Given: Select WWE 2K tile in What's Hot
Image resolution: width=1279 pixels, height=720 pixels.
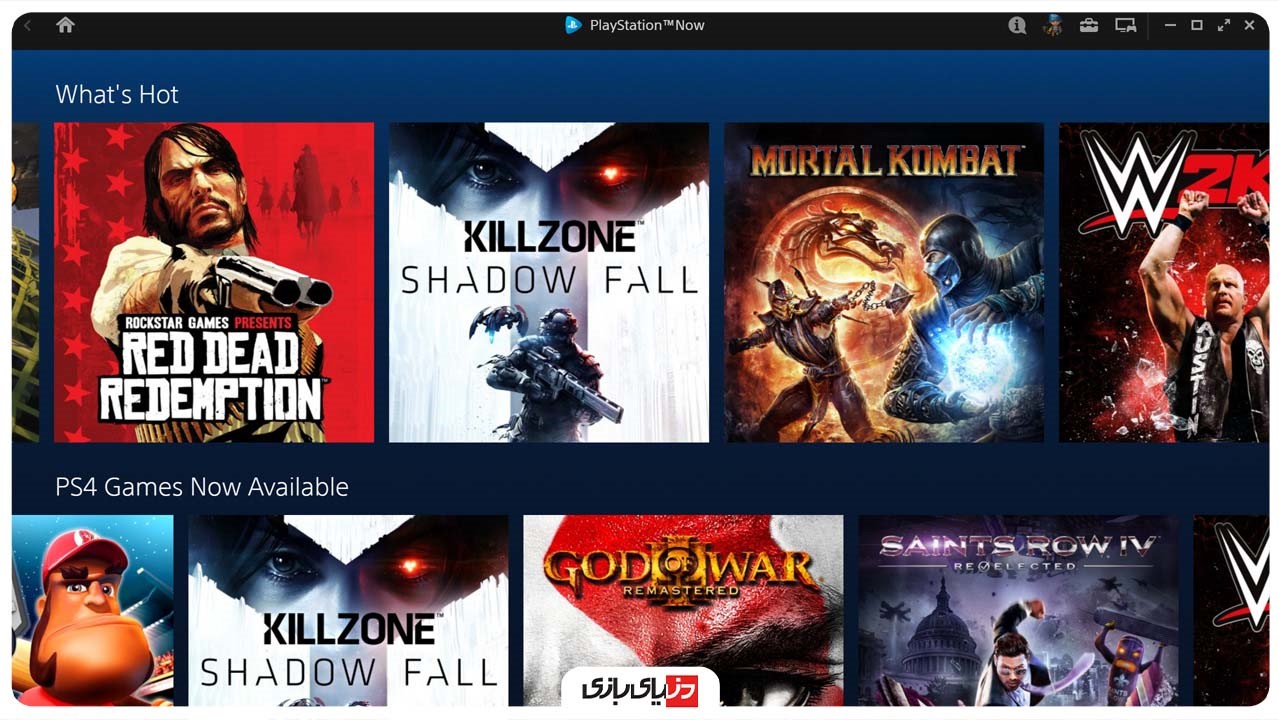Looking at the screenshot, I should pyautogui.click(x=1164, y=282).
